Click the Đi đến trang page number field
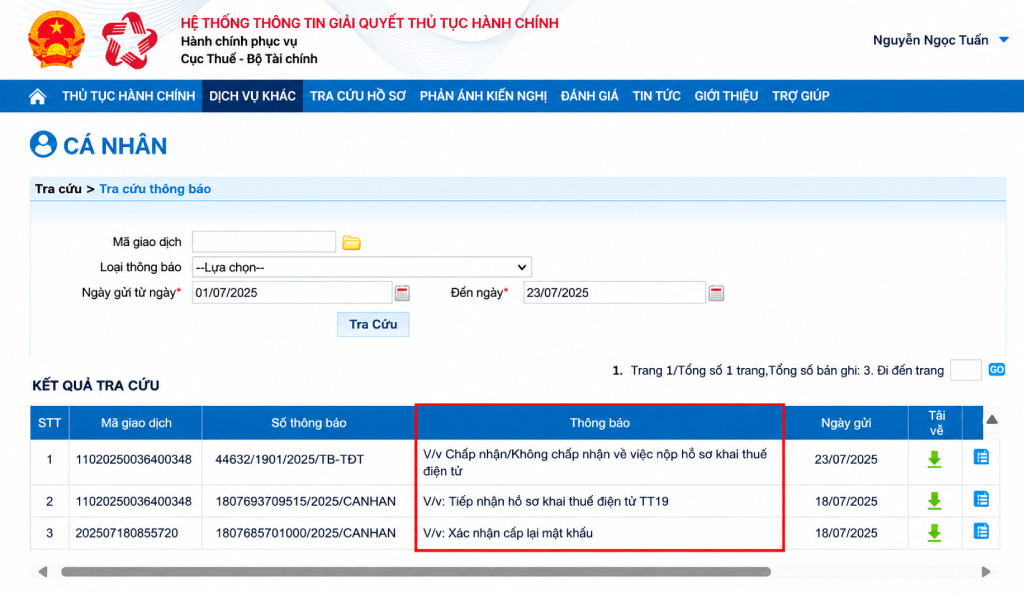The image size is (1024, 596). tap(966, 370)
